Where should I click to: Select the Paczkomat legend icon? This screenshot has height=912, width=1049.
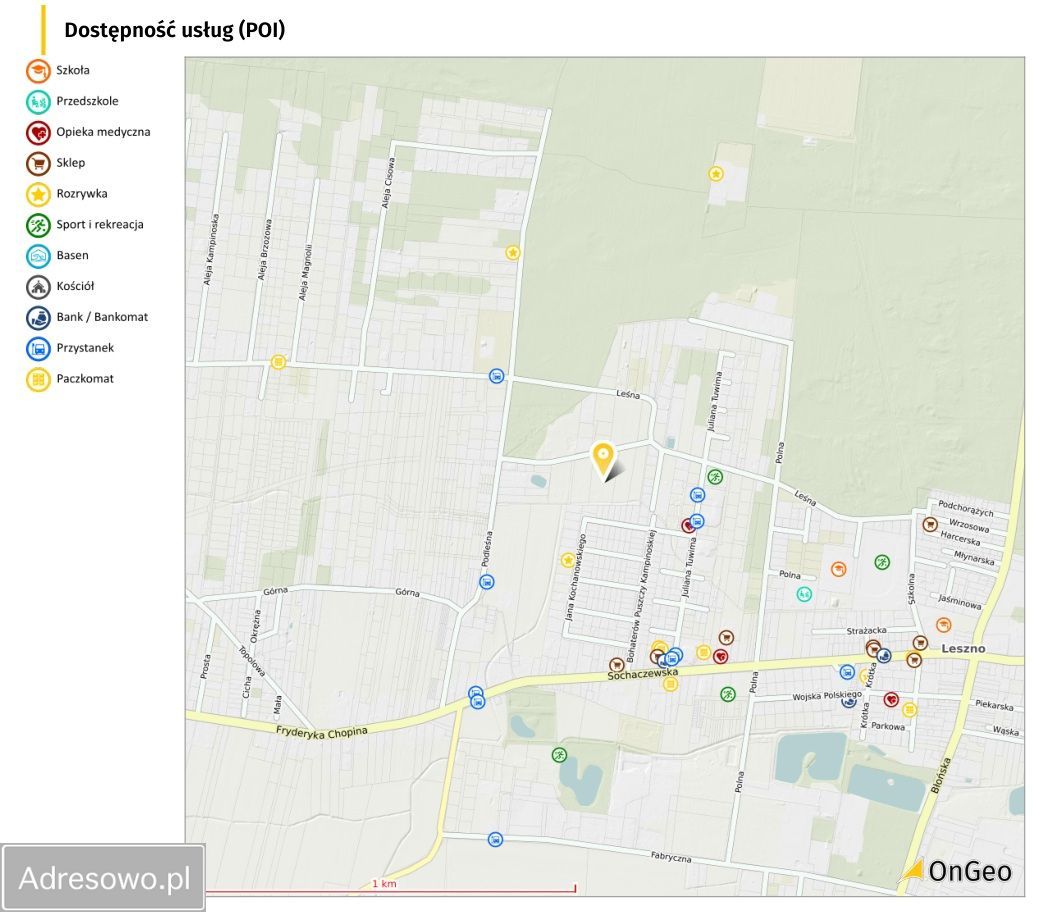38,380
